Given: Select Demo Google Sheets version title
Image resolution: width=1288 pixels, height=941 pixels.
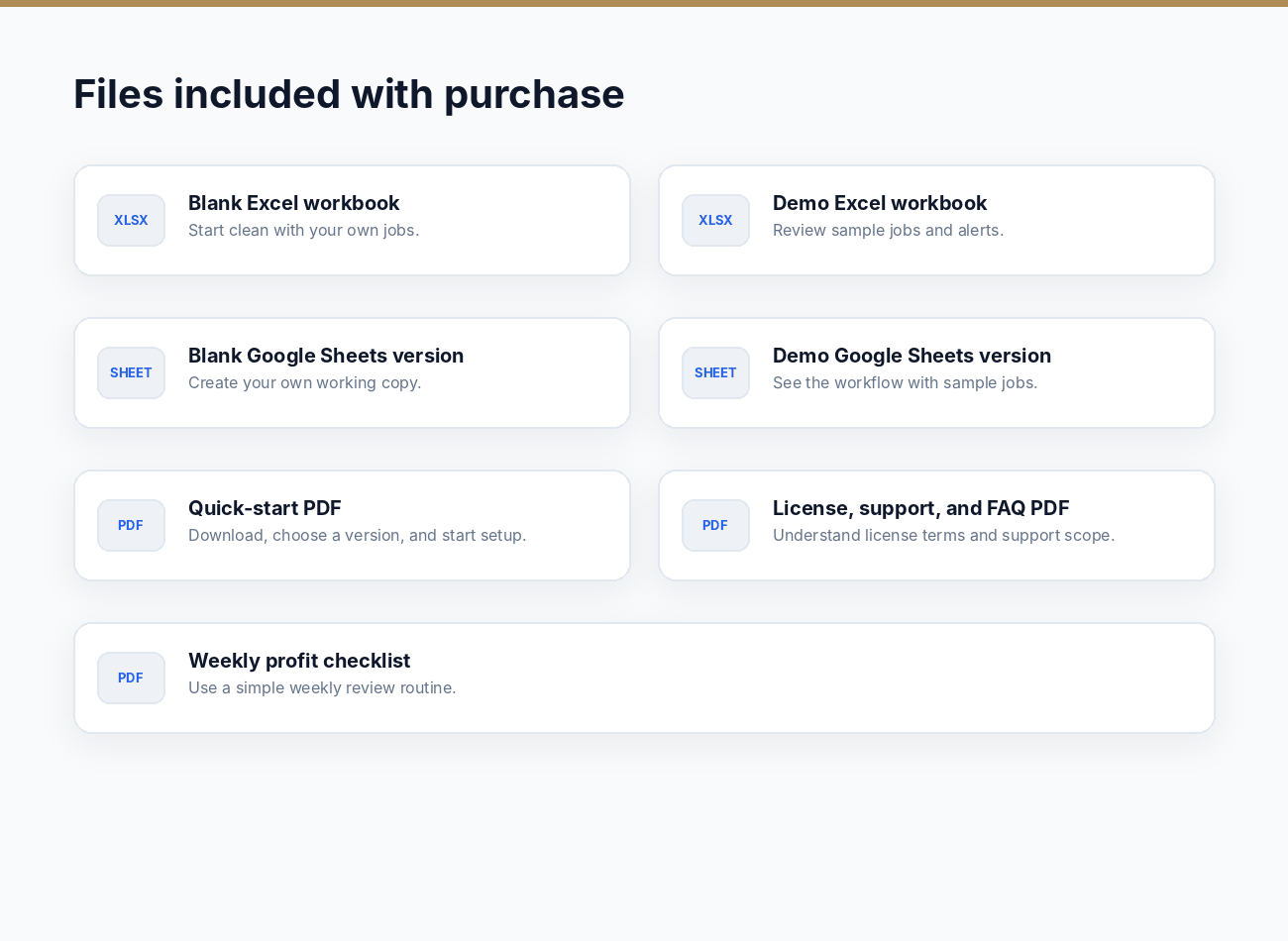Looking at the screenshot, I should tap(912, 356).
